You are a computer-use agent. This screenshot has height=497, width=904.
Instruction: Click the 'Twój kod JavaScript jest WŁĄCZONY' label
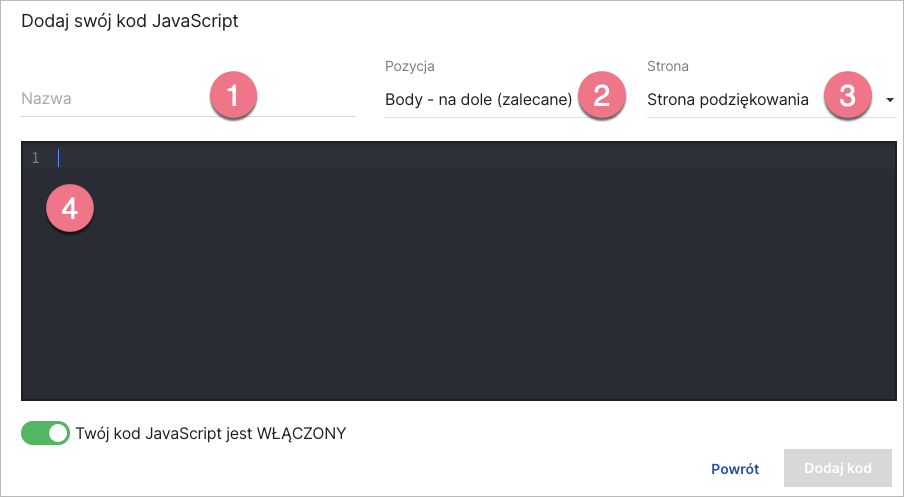[x=210, y=433]
